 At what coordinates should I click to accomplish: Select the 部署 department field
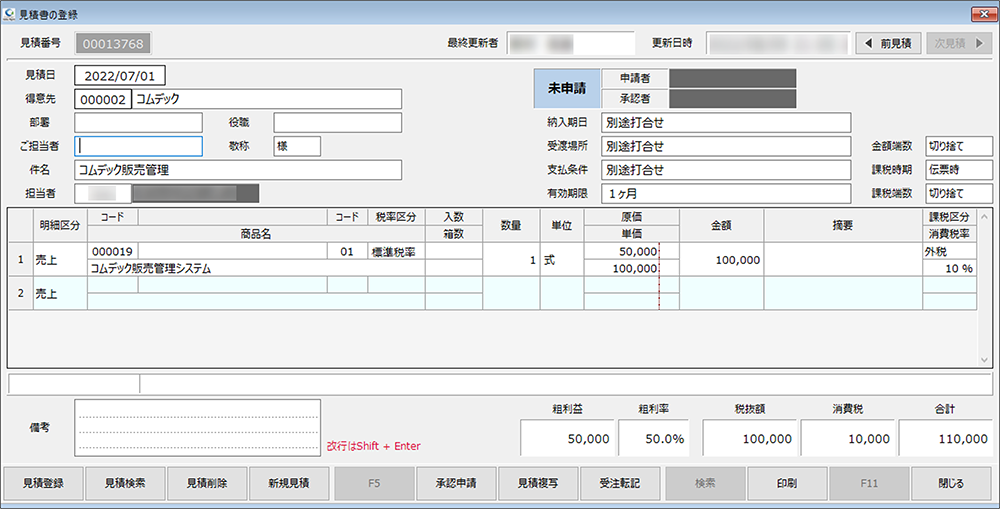point(139,123)
